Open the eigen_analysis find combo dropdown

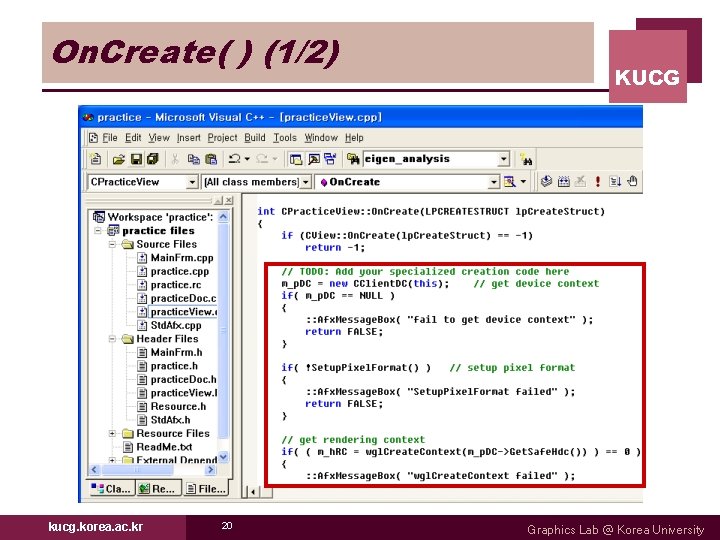(x=504, y=159)
